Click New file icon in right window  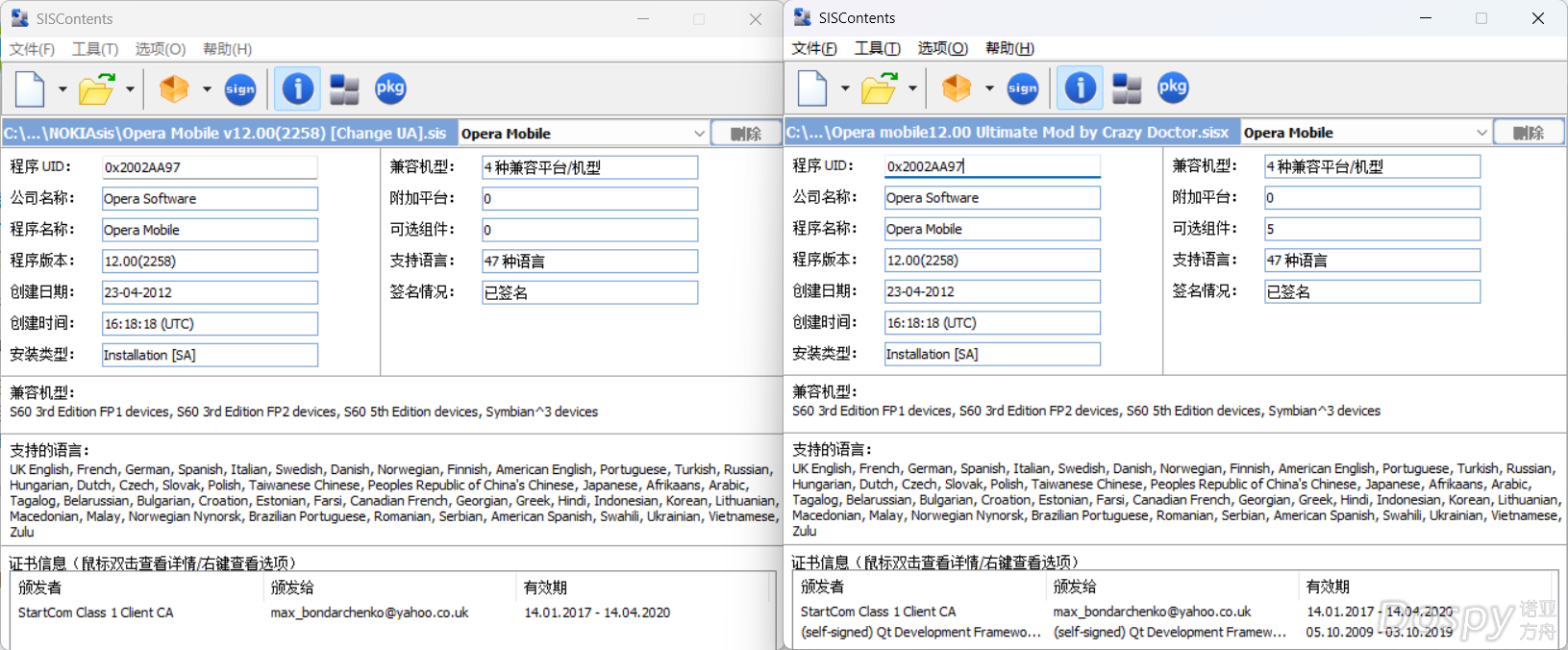[x=812, y=88]
